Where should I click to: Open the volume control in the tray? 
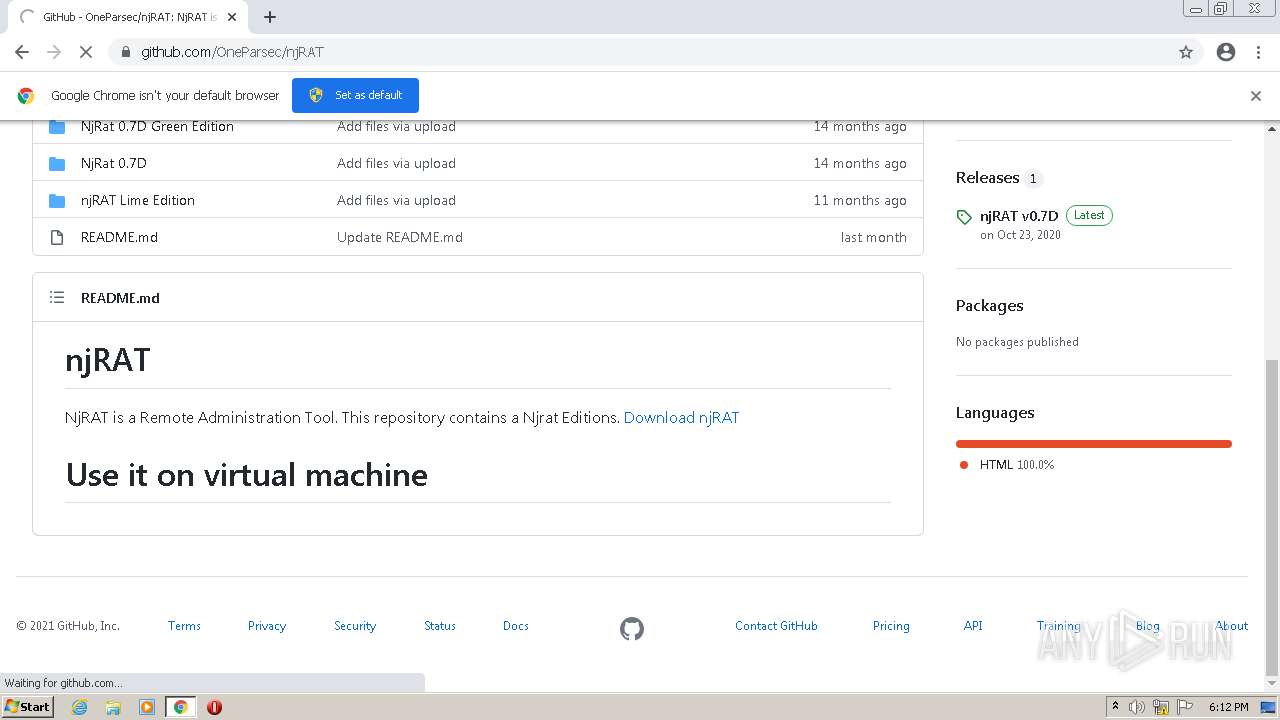(x=1137, y=707)
